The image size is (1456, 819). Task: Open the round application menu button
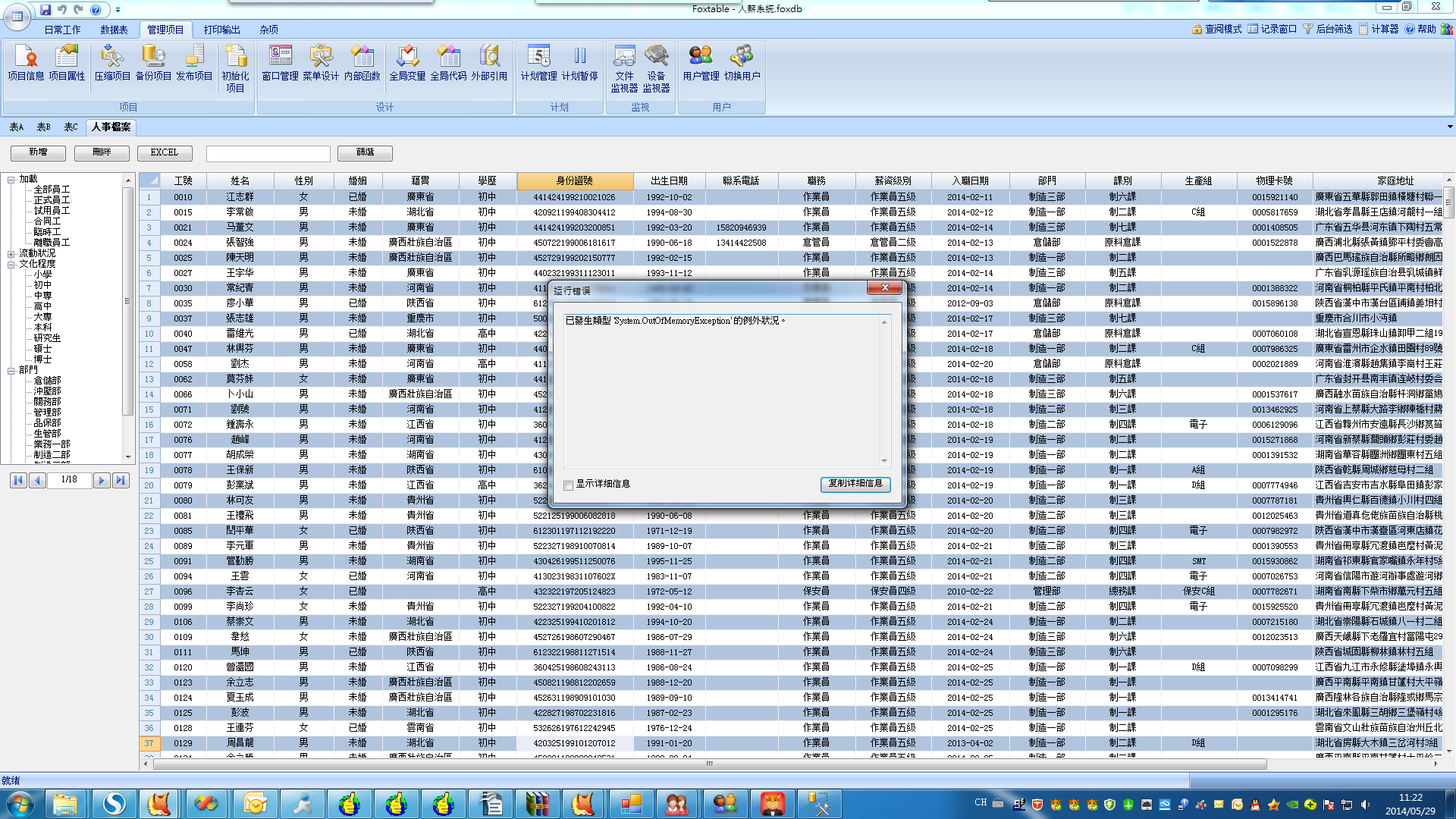point(17,16)
